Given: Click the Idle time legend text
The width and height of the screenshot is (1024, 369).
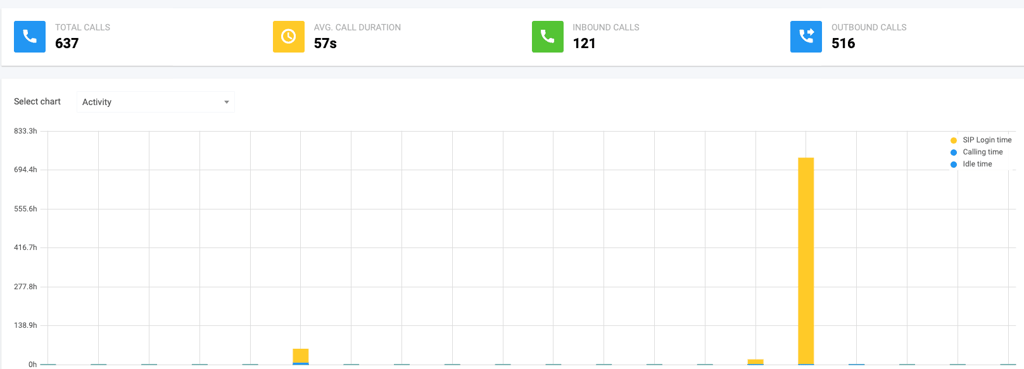Looking at the screenshot, I should tap(977, 165).
